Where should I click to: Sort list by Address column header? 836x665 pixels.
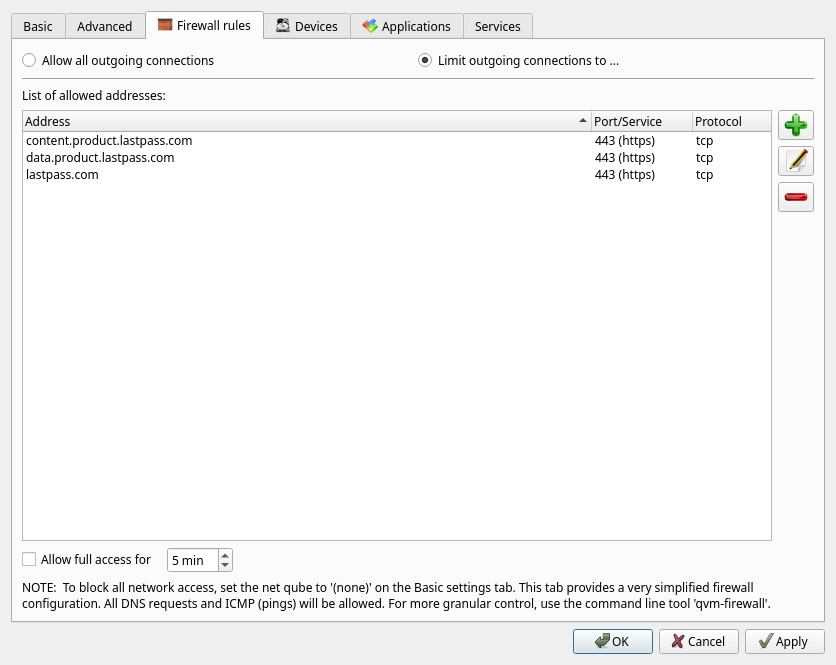tap(307, 122)
